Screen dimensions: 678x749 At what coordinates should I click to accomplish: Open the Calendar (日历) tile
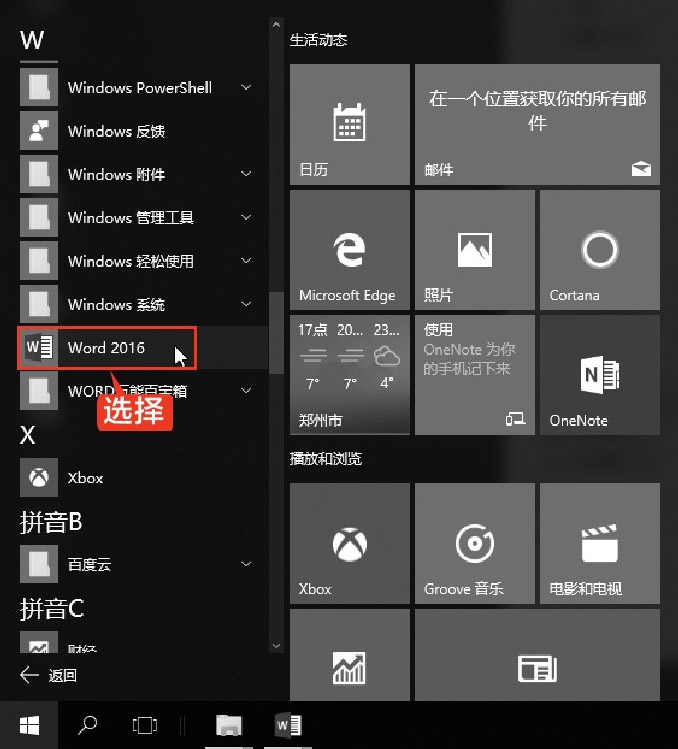(349, 124)
